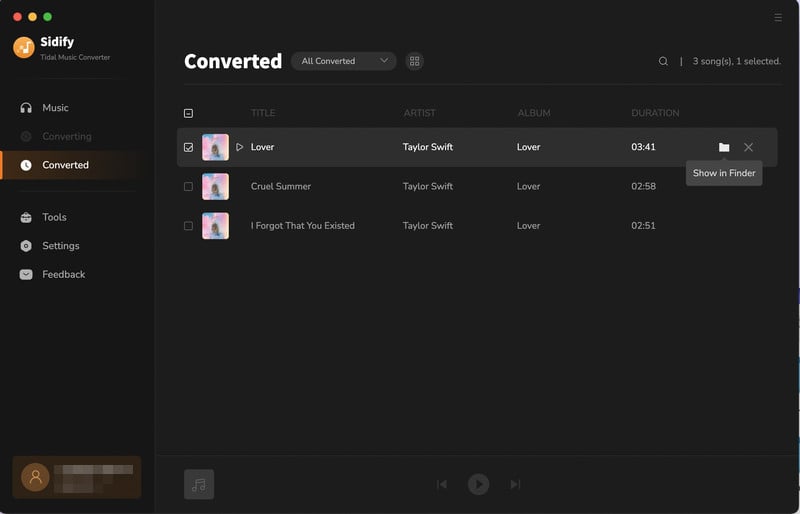Click the main play button in player bar

click(x=479, y=484)
